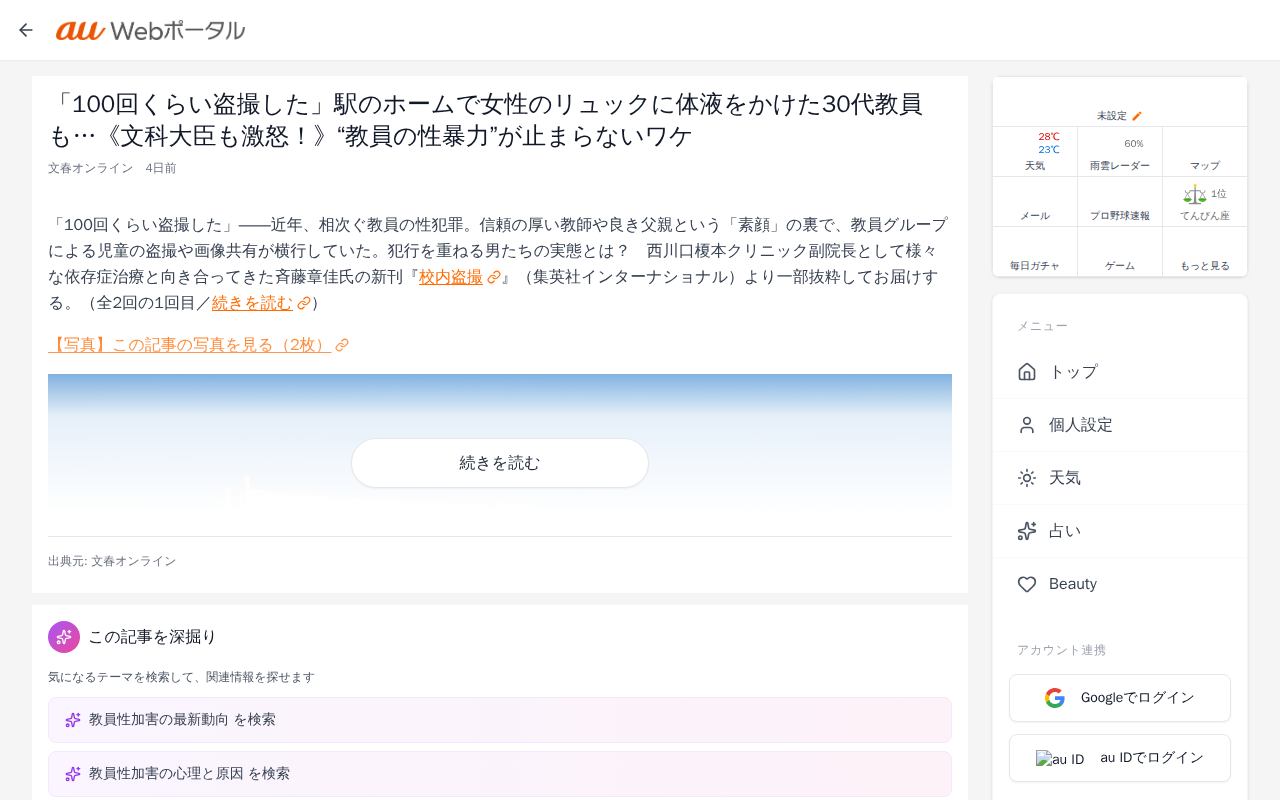Image resolution: width=1280 pixels, height=800 pixels.
Task: Select 個人設定 menu item
Action: click(x=1120, y=425)
